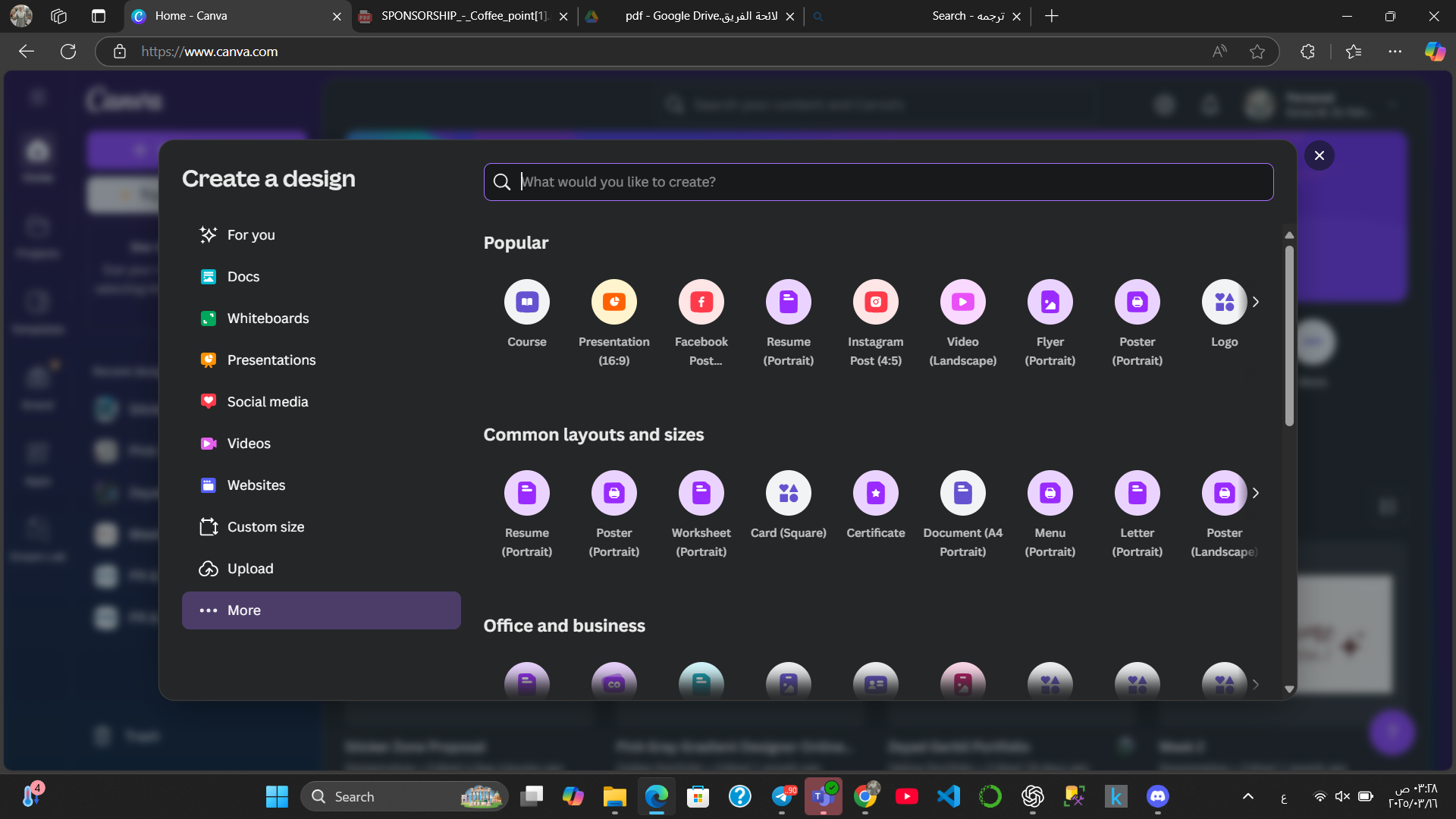Select the Course design icon

click(x=526, y=302)
